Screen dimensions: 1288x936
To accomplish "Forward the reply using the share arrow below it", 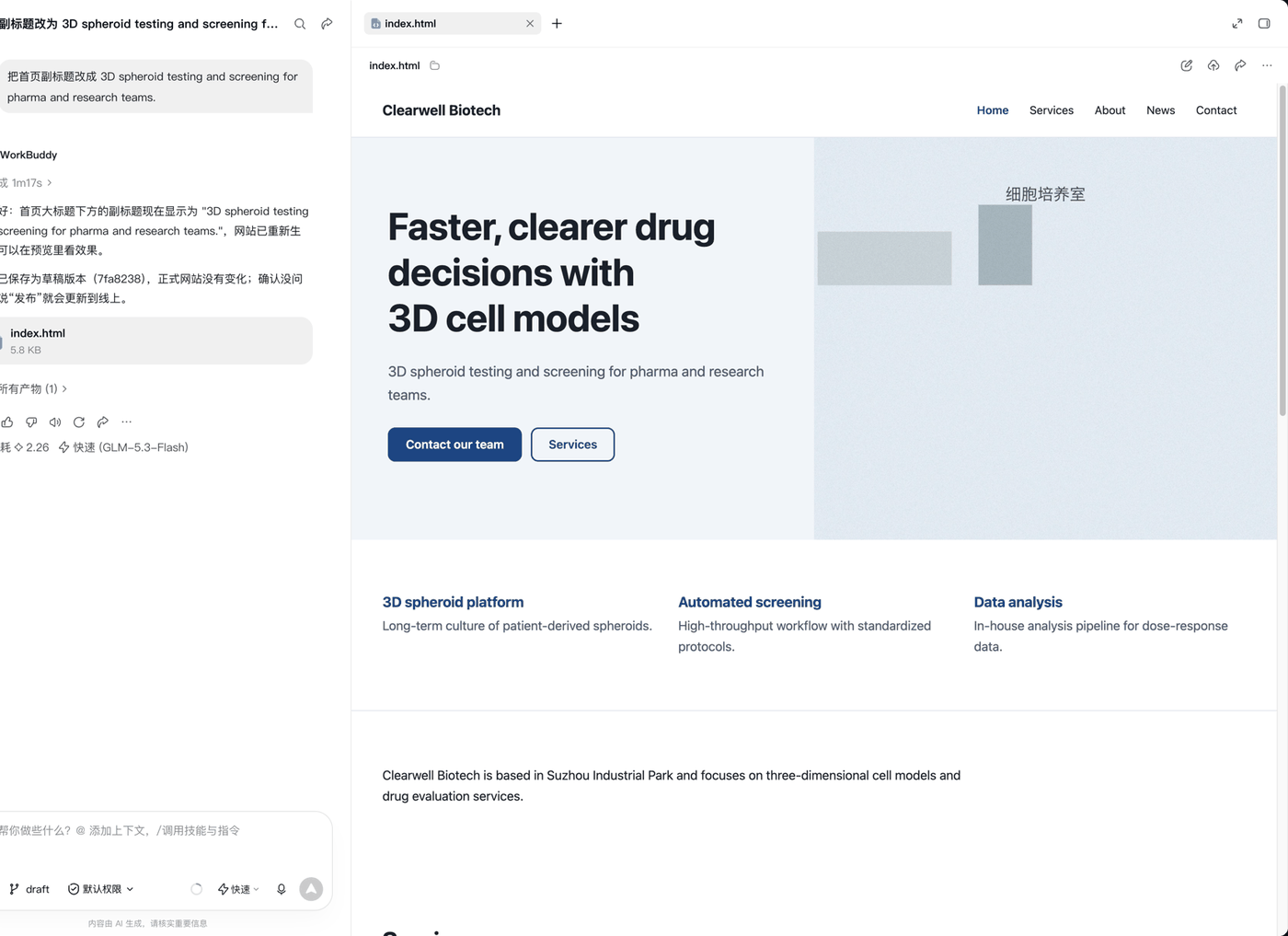I will coord(103,422).
